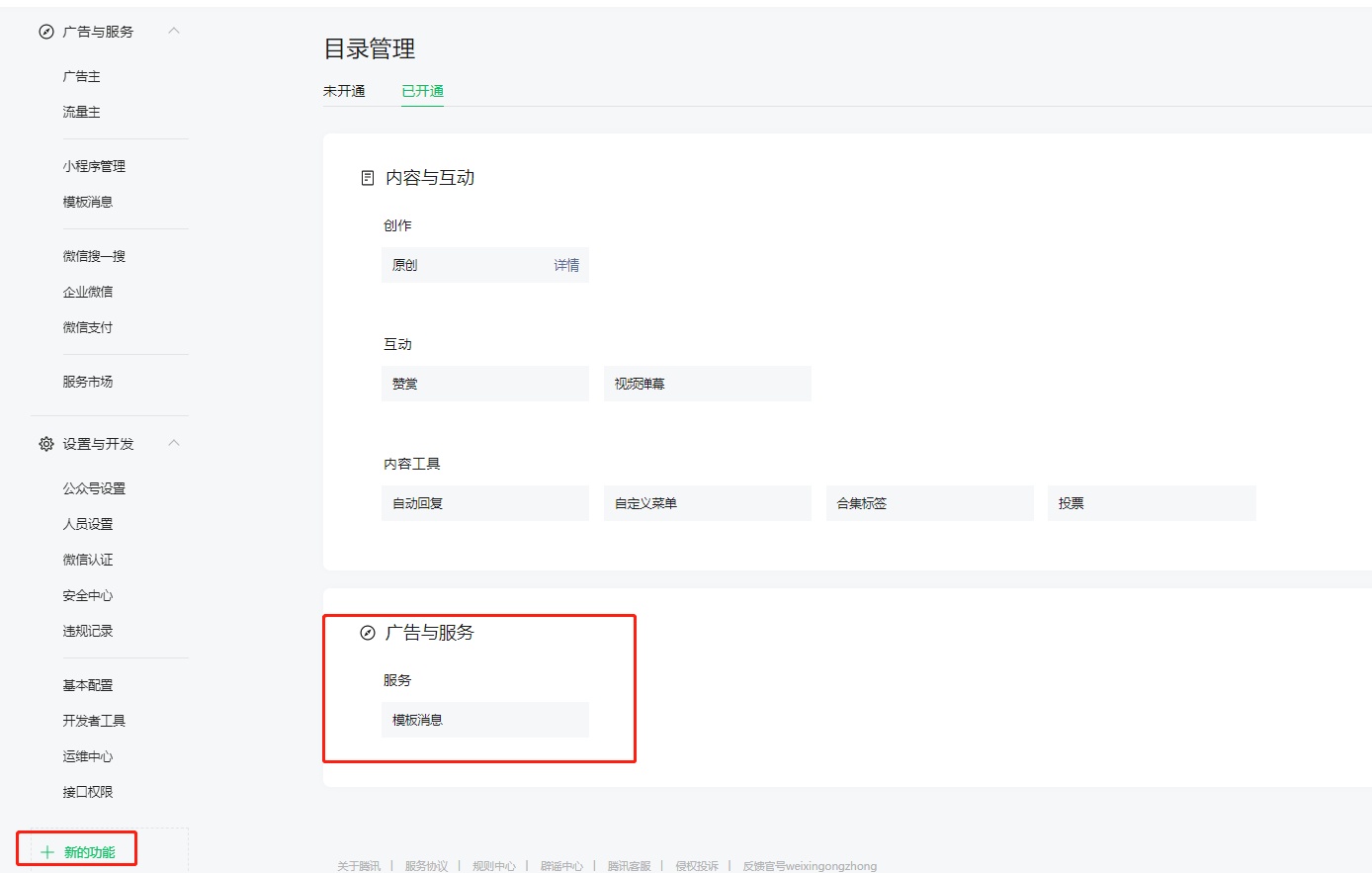Open the 原创 feature card

(485, 265)
